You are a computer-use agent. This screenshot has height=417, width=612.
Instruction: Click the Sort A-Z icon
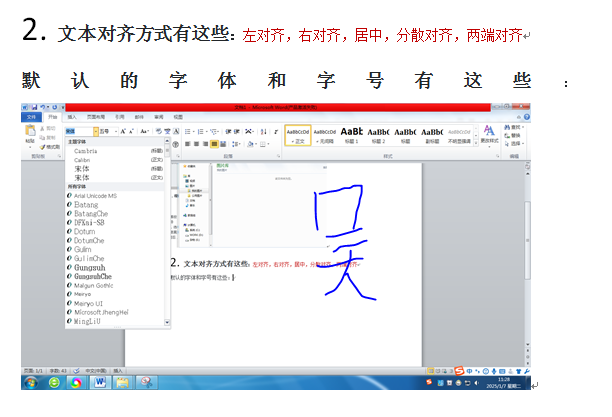pyautogui.click(x=264, y=132)
